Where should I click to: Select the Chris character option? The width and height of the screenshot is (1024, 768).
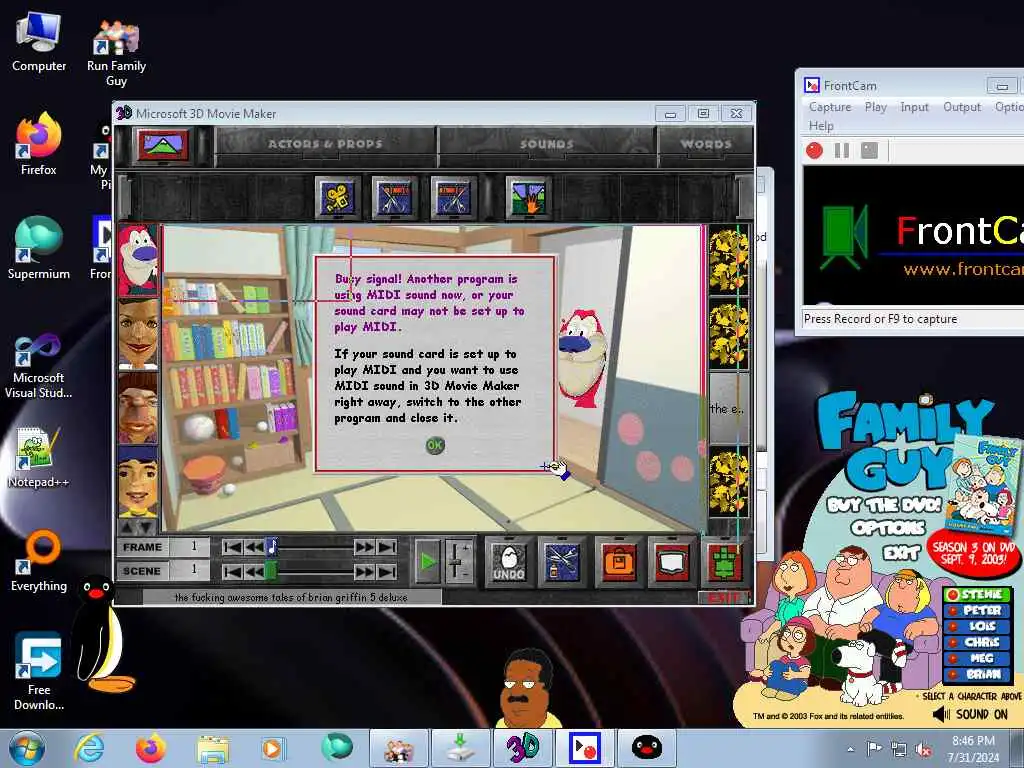pyautogui.click(x=977, y=643)
